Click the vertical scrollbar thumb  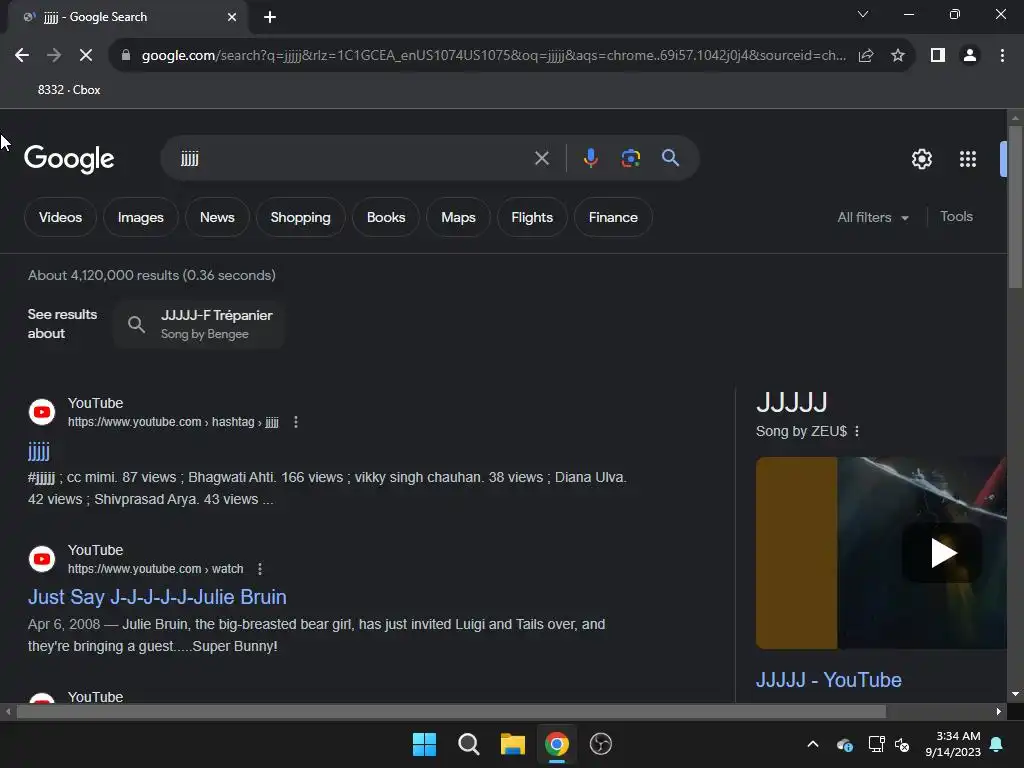(1015, 206)
